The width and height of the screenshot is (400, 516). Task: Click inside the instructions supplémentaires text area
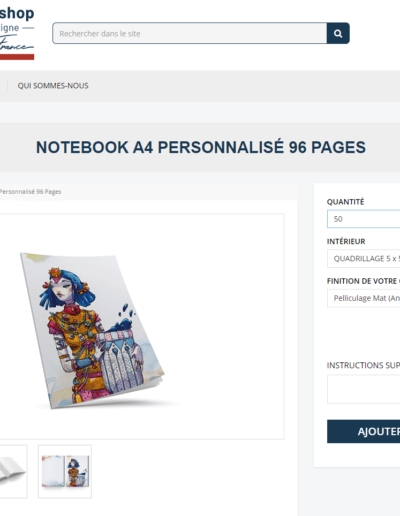click(x=363, y=389)
